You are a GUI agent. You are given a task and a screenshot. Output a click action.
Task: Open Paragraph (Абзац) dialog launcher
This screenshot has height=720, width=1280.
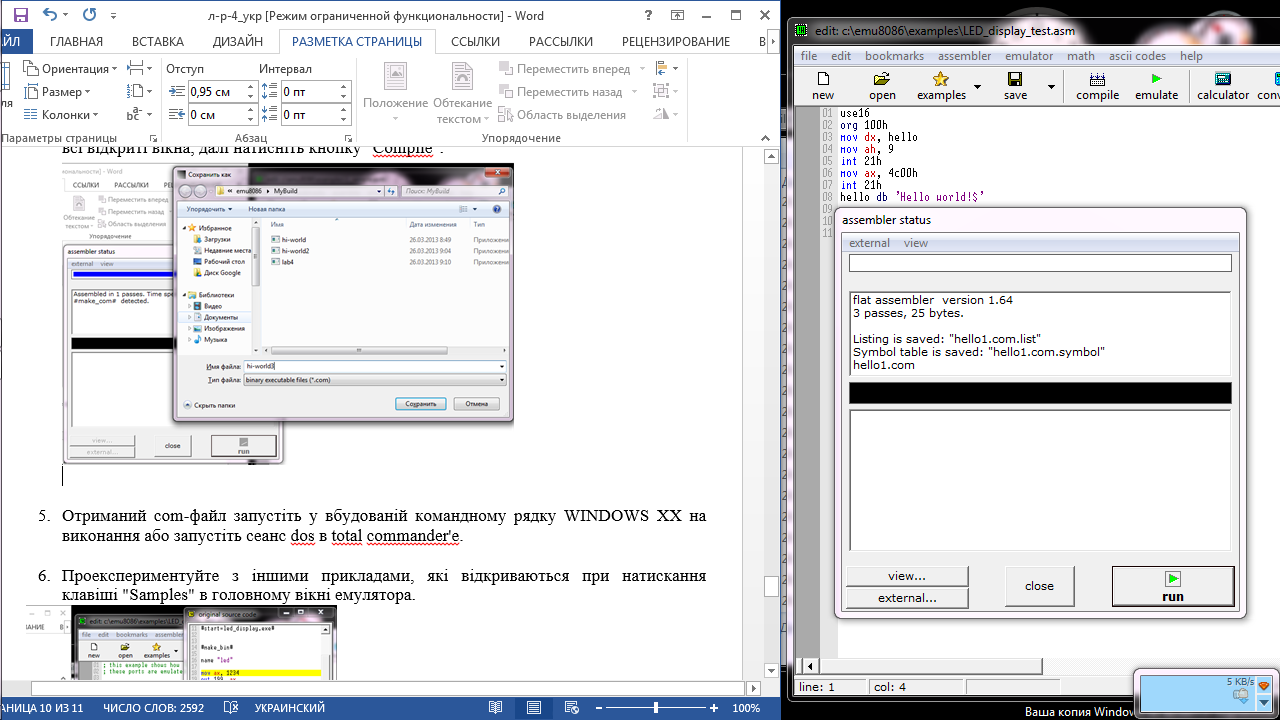pos(347,139)
